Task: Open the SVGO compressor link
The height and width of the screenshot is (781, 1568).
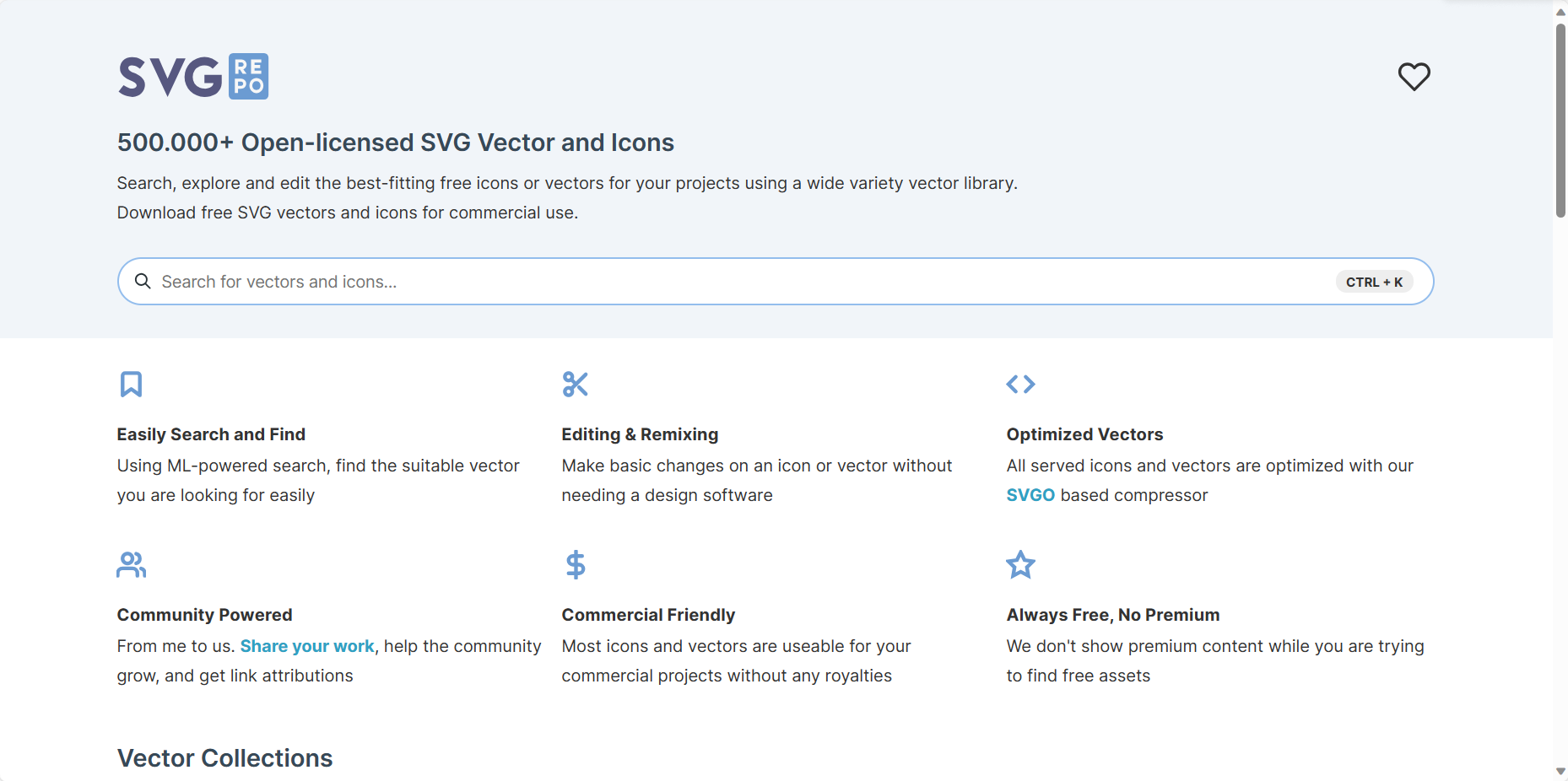Action: 1030,495
